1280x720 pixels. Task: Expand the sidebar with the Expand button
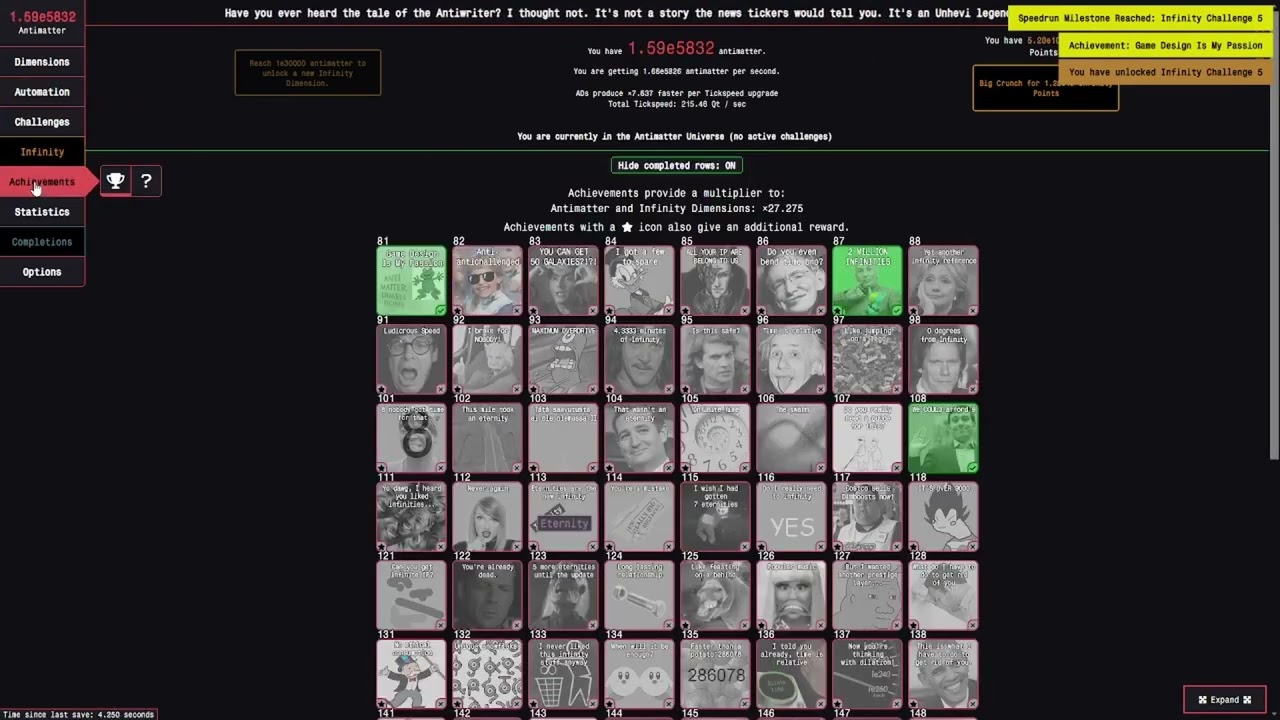1225,700
